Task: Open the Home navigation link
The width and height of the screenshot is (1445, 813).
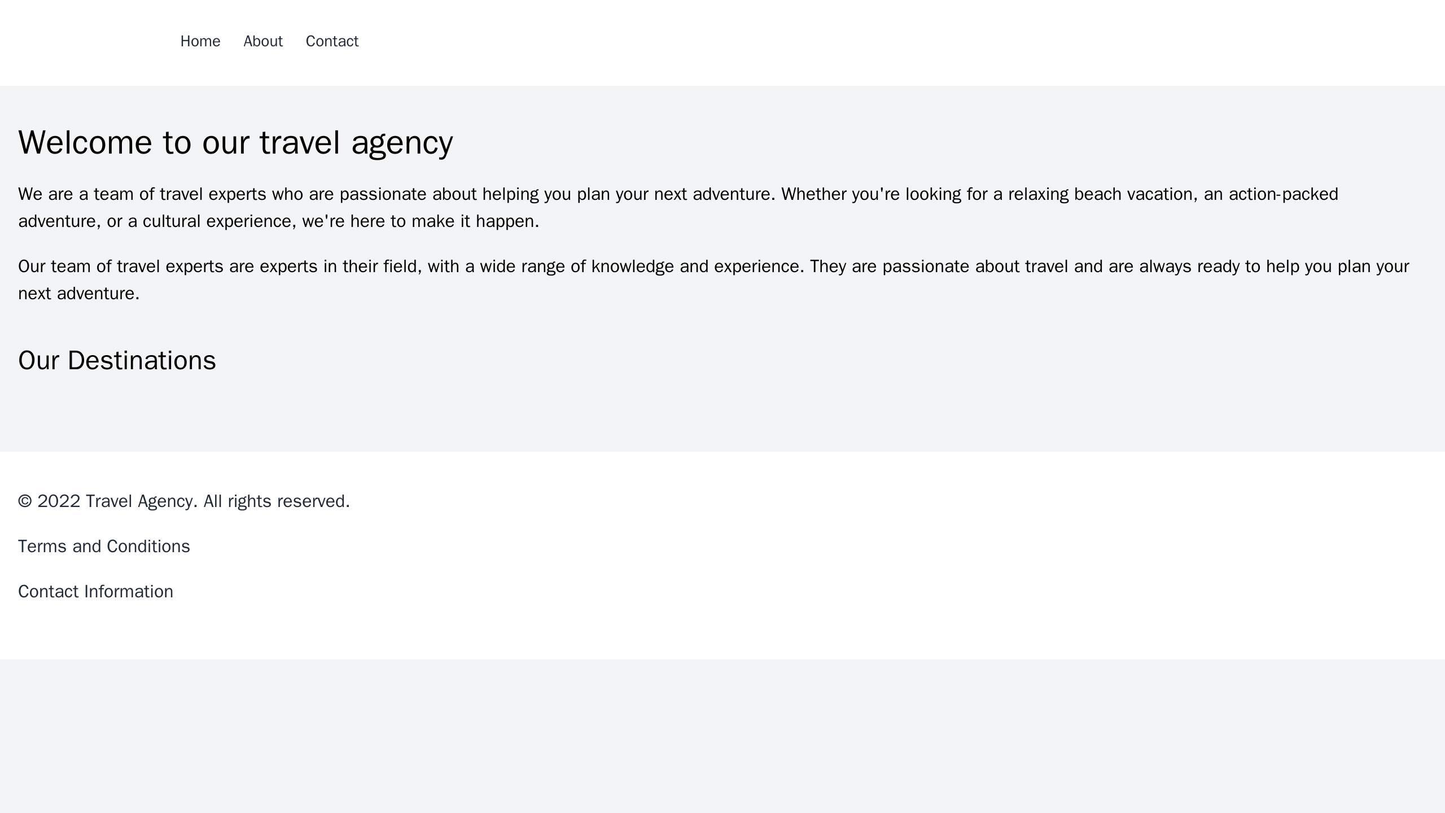Action: pos(200,41)
